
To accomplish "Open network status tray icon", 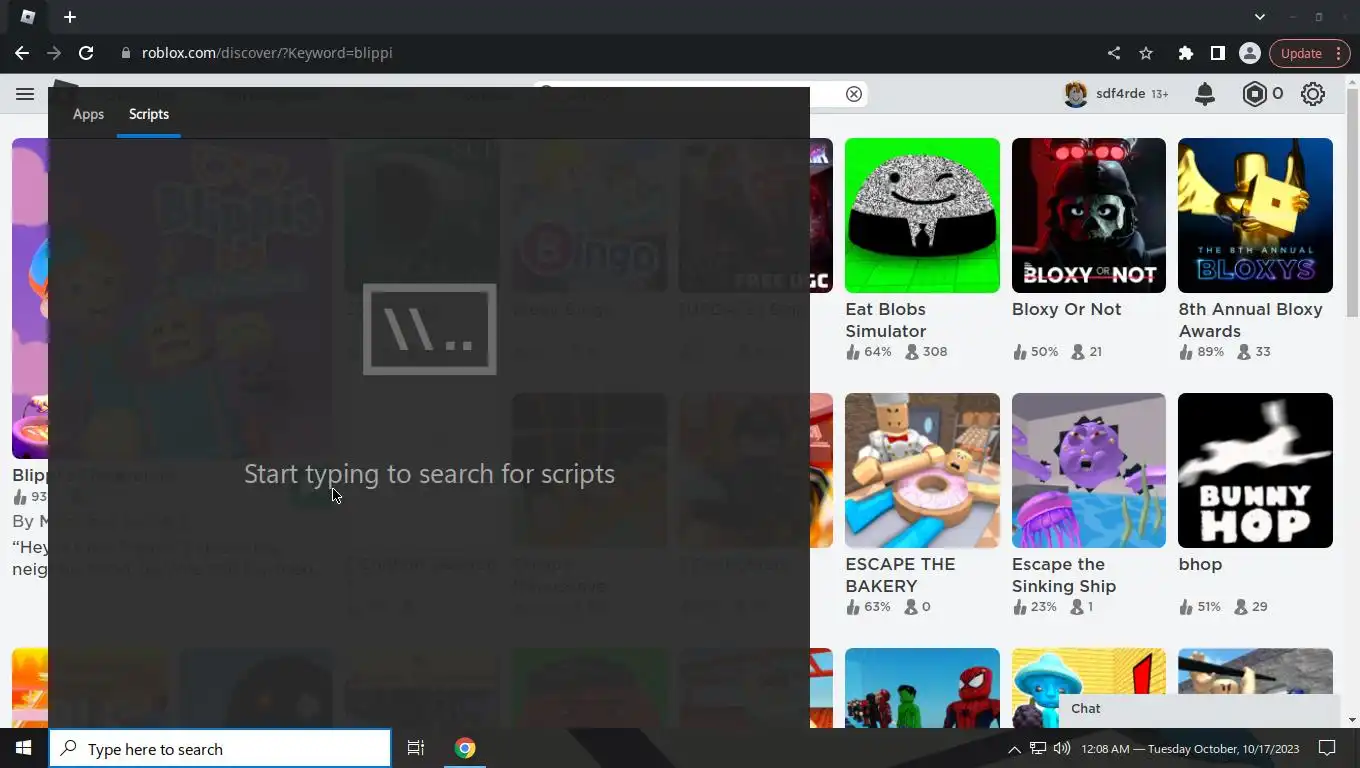I will 1038,748.
